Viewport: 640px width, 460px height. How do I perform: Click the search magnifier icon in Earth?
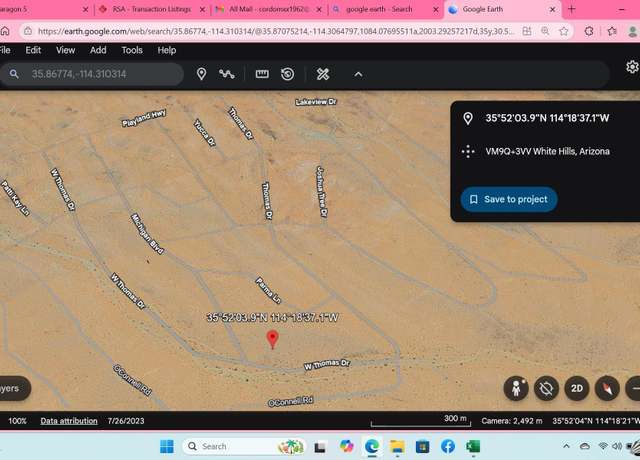point(14,74)
